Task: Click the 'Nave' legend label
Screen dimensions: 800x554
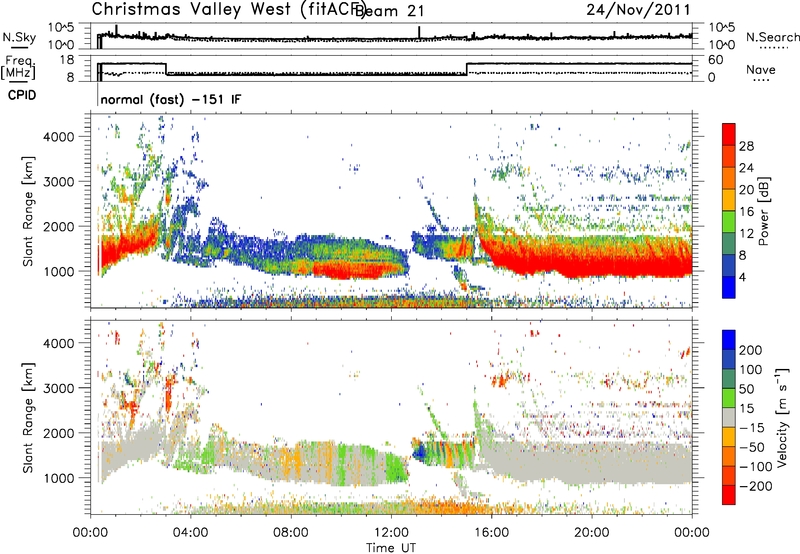Action: click(761, 70)
